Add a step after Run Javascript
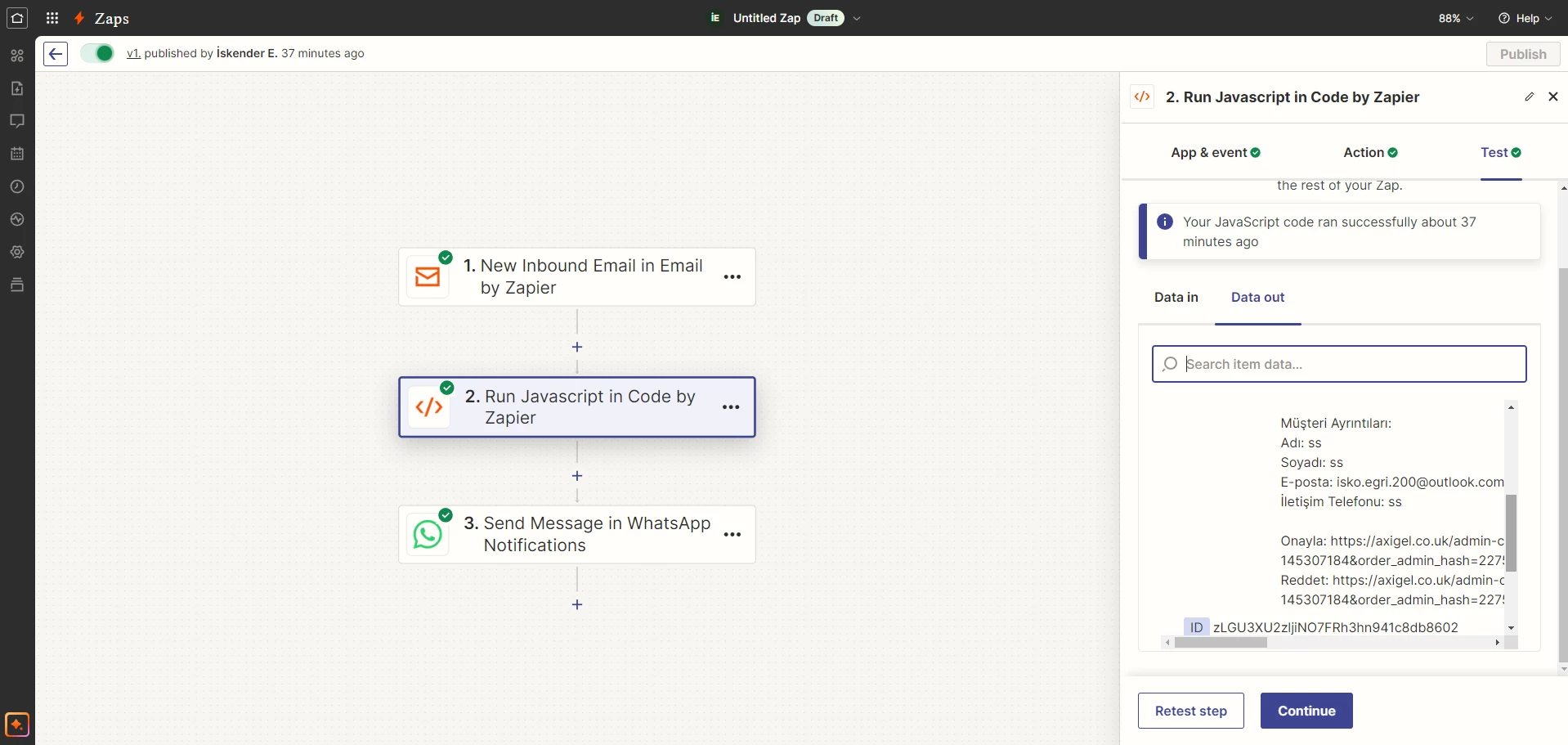The width and height of the screenshot is (1568, 745). click(x=577, y=476)
